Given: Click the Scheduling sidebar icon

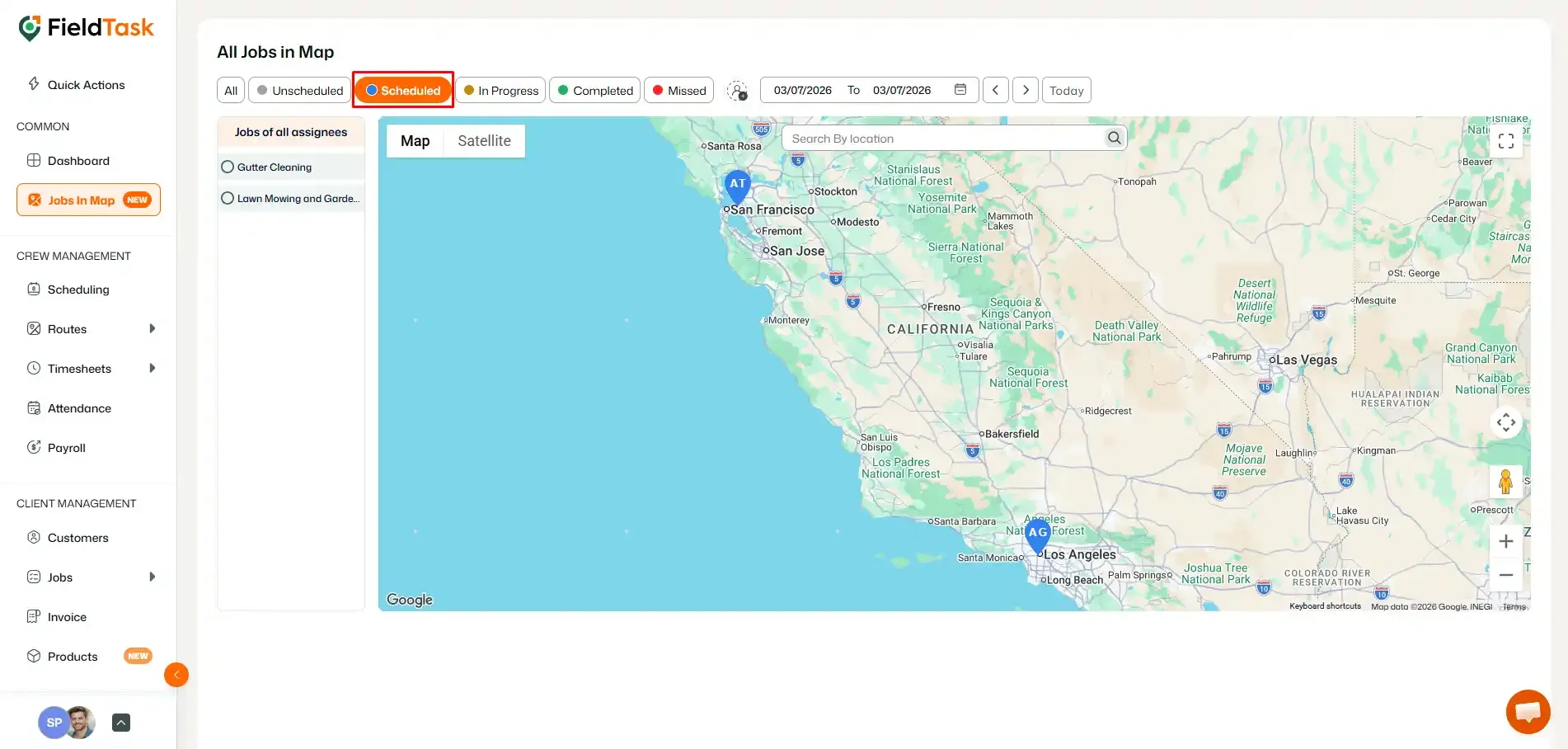Looking at the screenshot, I should 34,289.
